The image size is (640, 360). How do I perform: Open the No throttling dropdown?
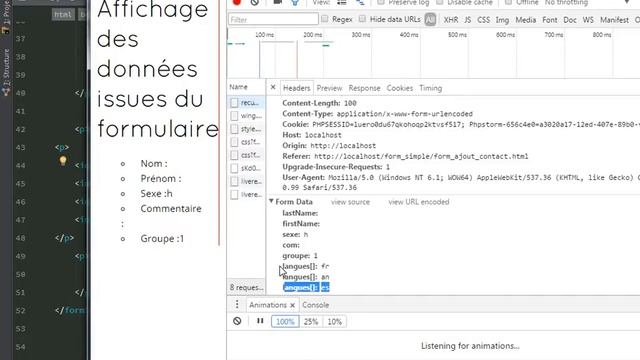[588, 2]
